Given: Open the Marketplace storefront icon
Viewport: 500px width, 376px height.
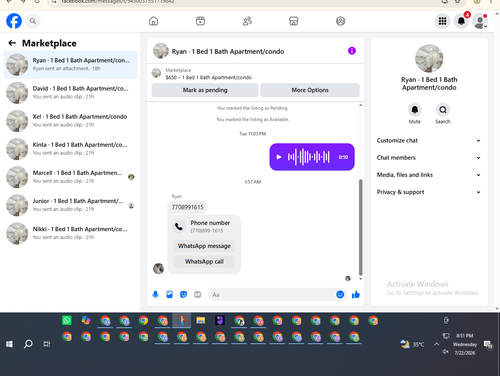Looking at the screenshot, I should coord(294,21).
